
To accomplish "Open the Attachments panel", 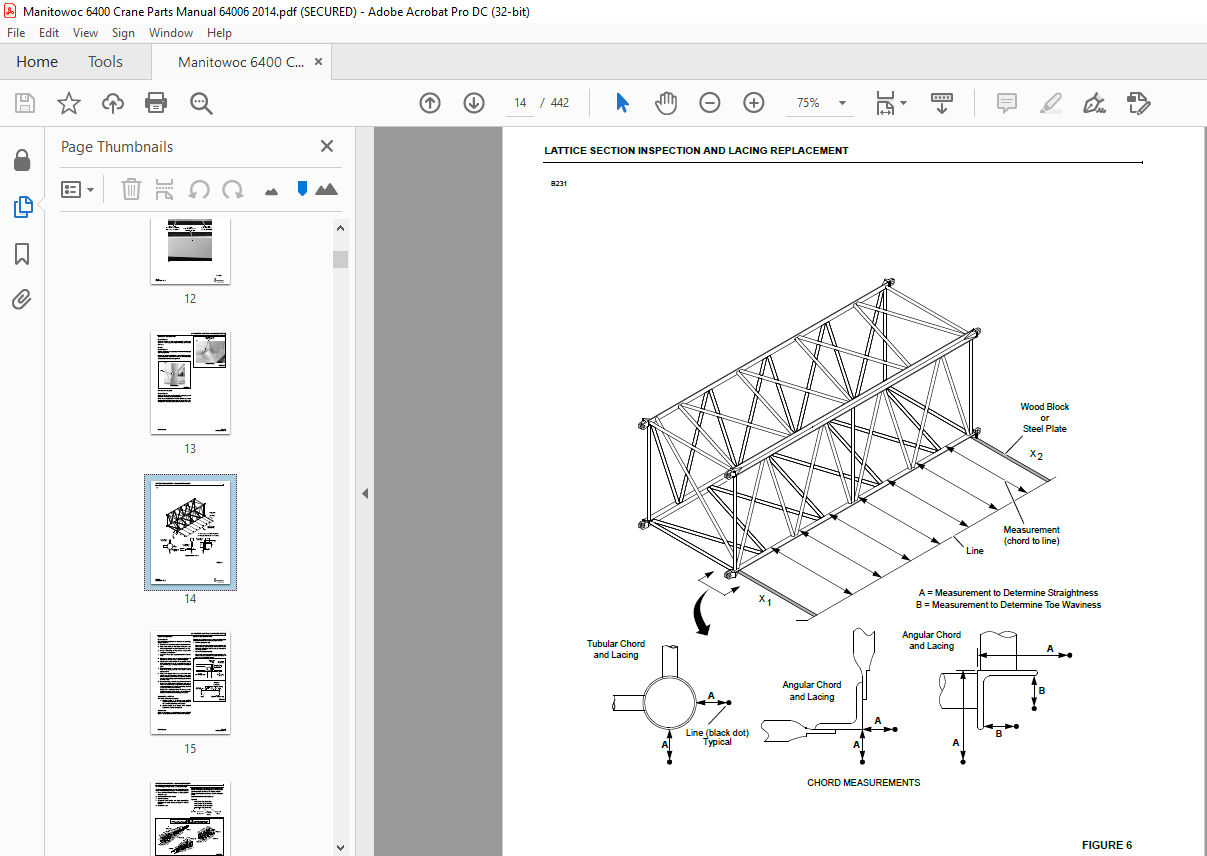I will point(22,299).
